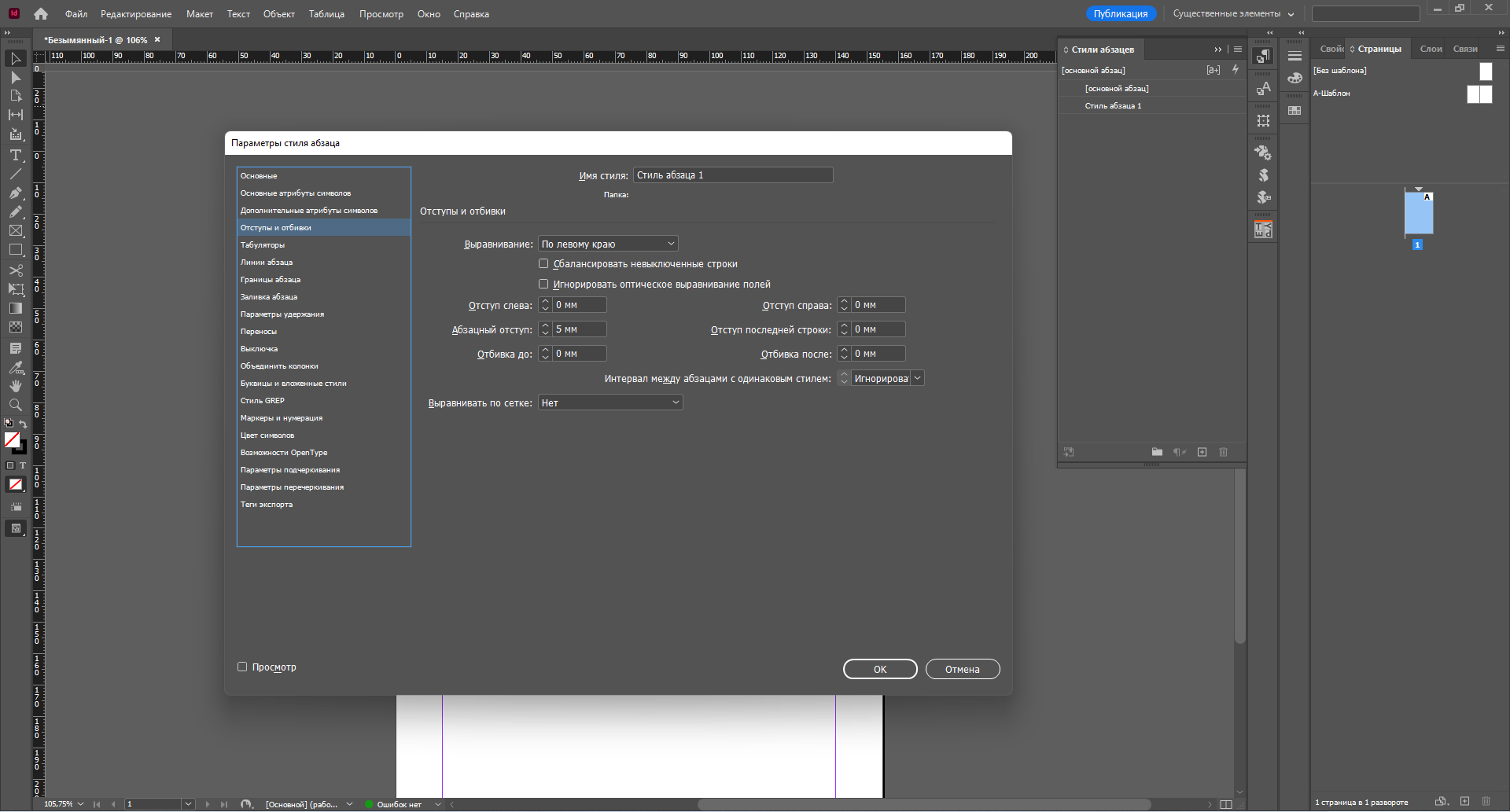
Task: Switch to the Слои tab
Action: pos(1431,49)
